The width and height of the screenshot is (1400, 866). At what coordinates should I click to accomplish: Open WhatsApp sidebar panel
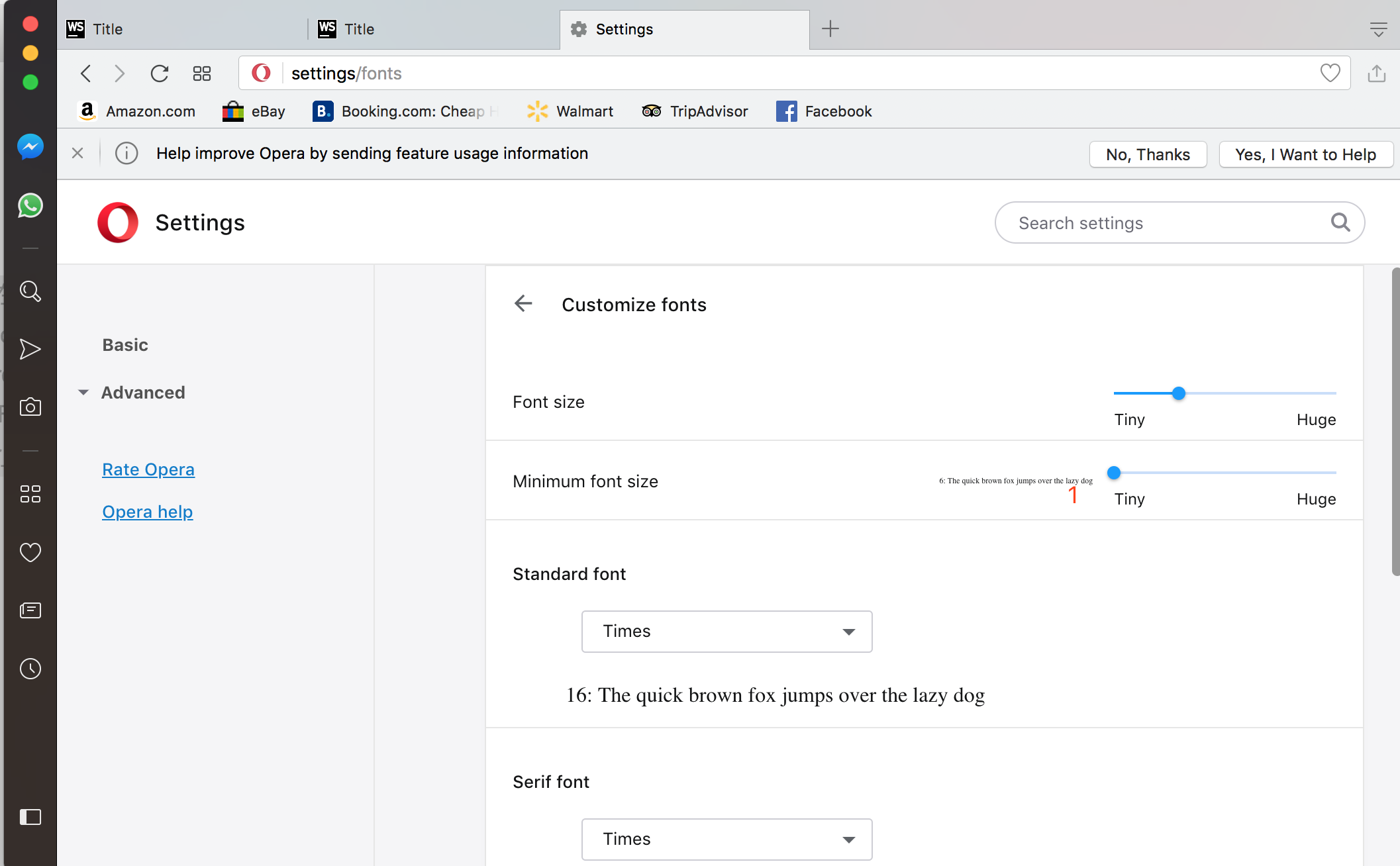pos(30,206)
